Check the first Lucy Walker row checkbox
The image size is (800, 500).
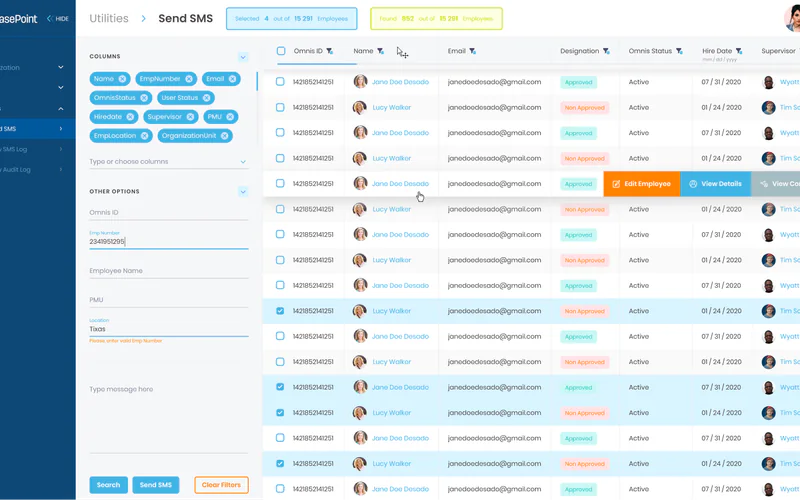coord(280,107)
